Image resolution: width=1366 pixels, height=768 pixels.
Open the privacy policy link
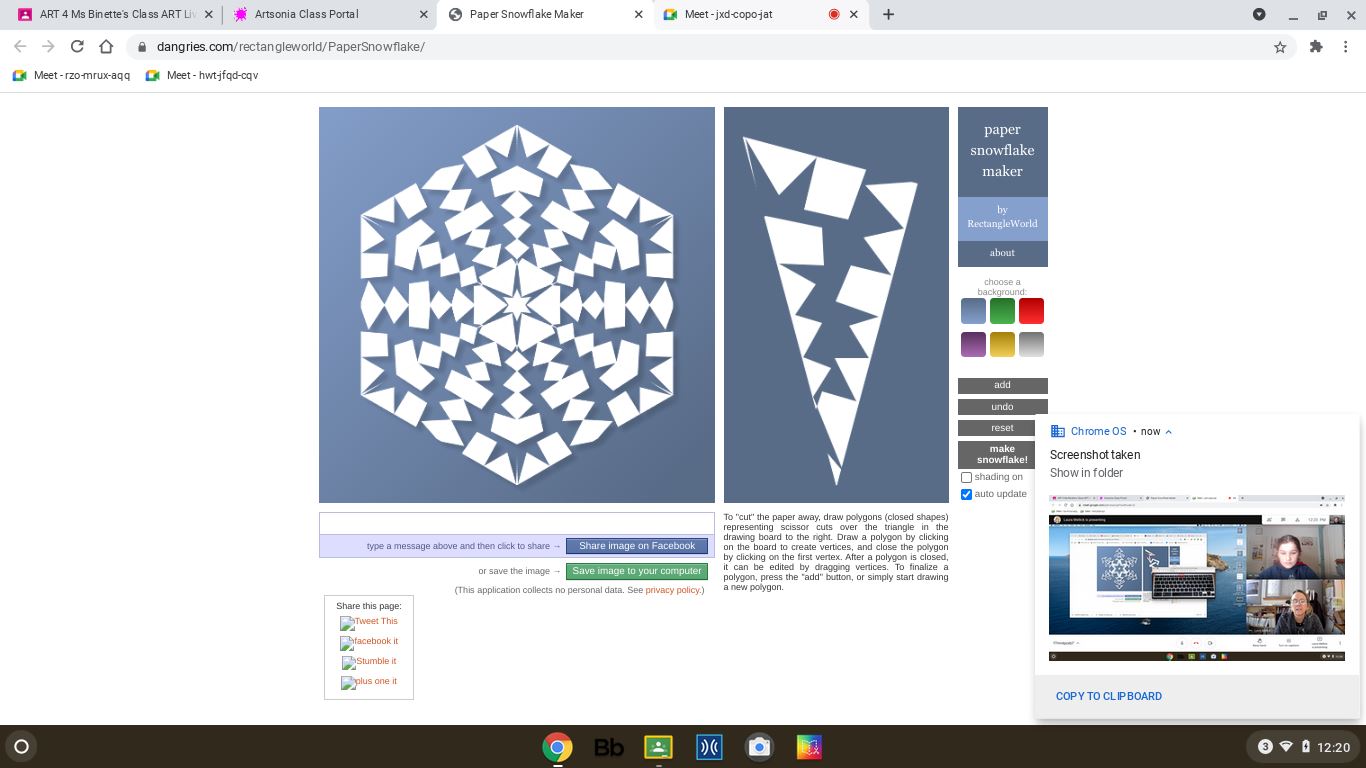672,590
